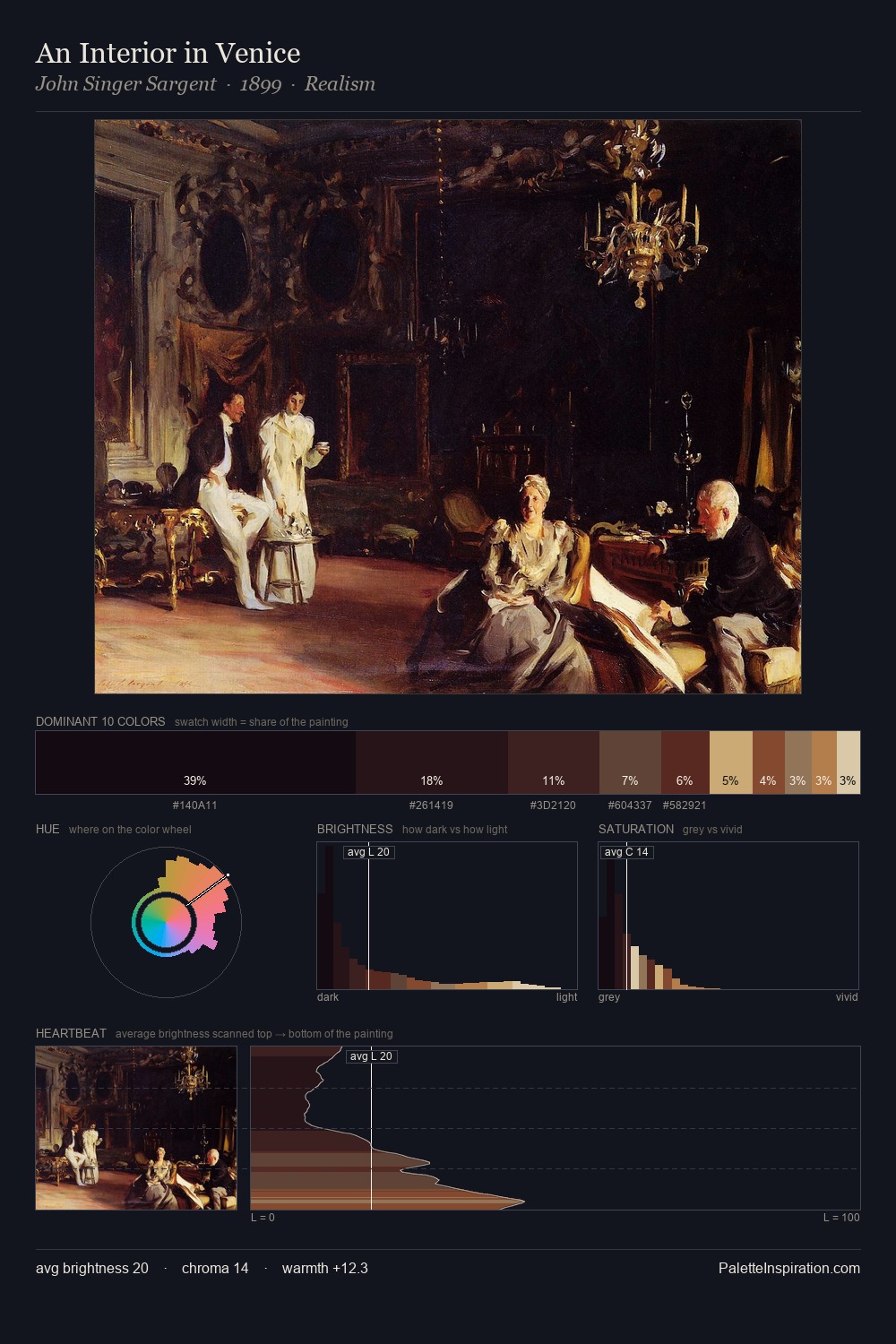Click hex code #604337
The width and height of the screenshot is (896, 1344).
(x=630, y=806)
